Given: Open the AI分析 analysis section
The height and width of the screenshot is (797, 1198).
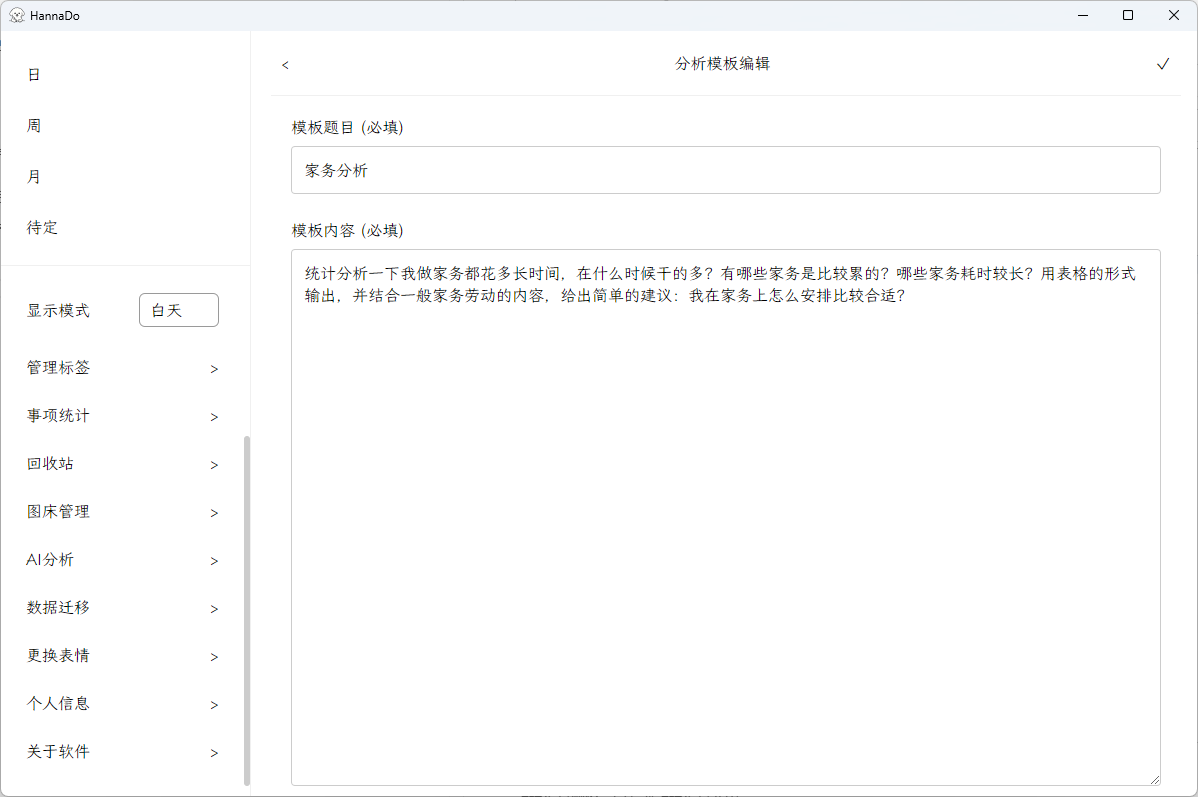Looking at the screenshot, I should click(48, 559).
